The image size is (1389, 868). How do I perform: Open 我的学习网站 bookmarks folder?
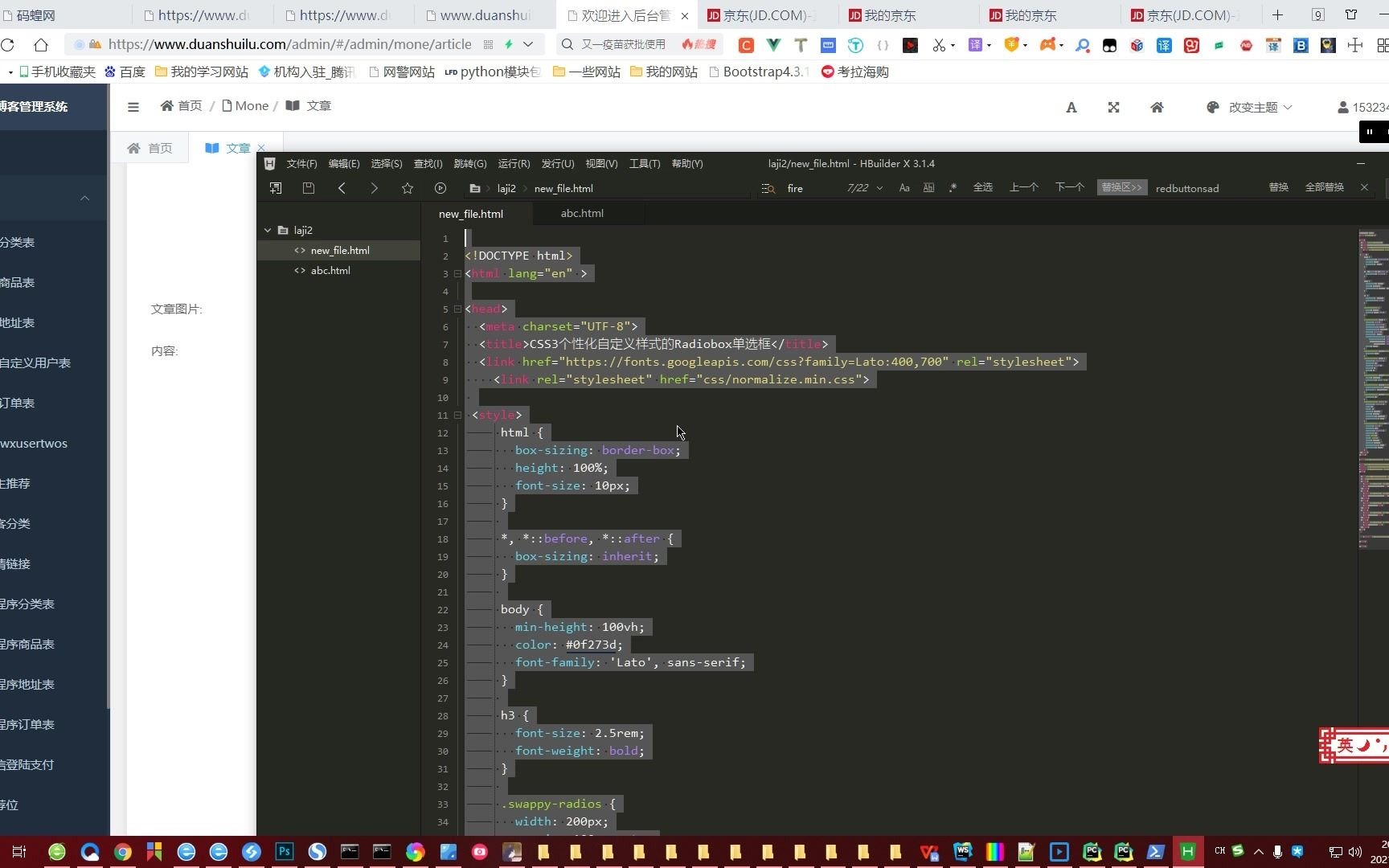tap(201, 72)
